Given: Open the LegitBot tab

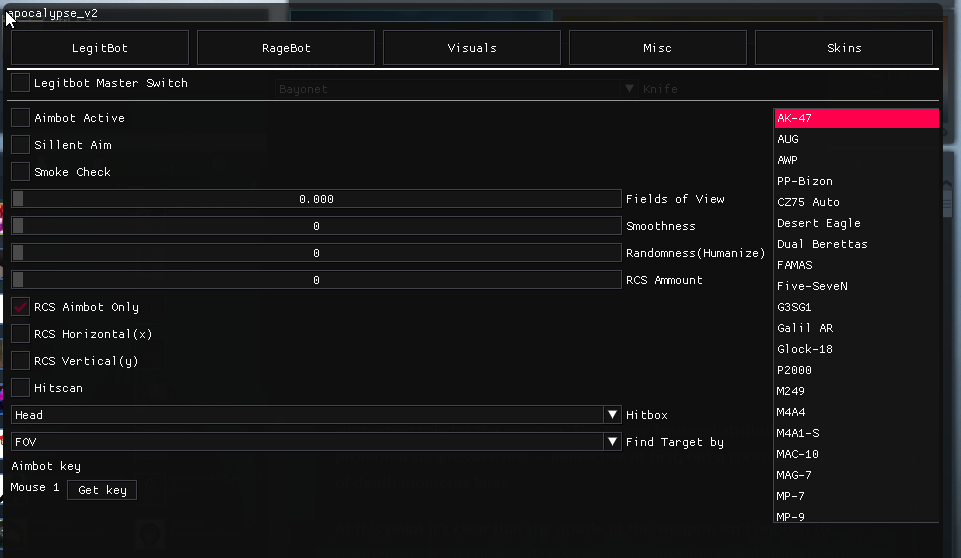Looking at the screenshot, I should click(100, 48).
